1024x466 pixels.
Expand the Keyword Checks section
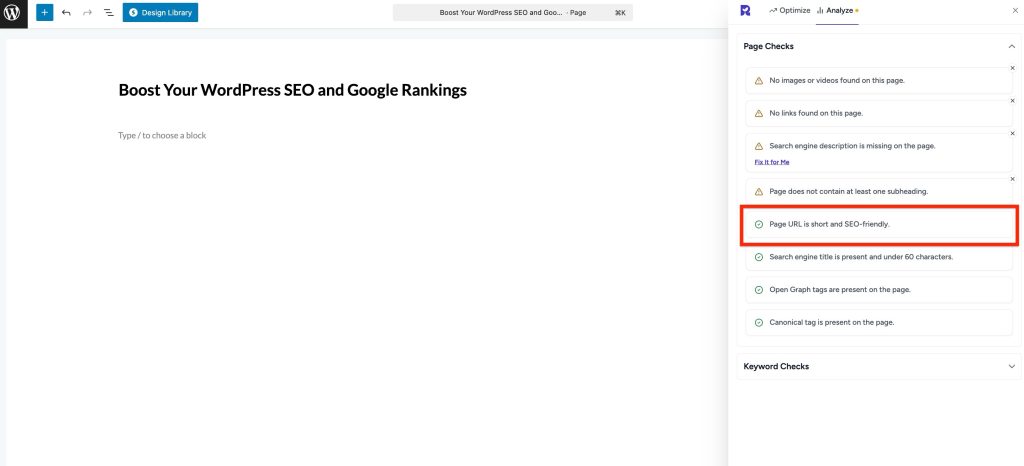pyautogui.click(x=1011, y=366)
